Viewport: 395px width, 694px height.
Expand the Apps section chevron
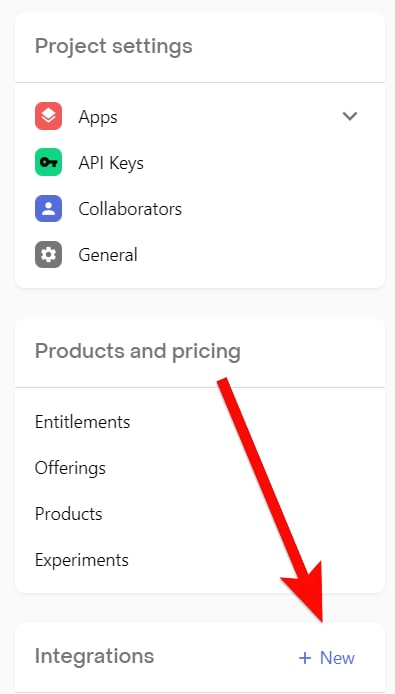pos(350,116)
